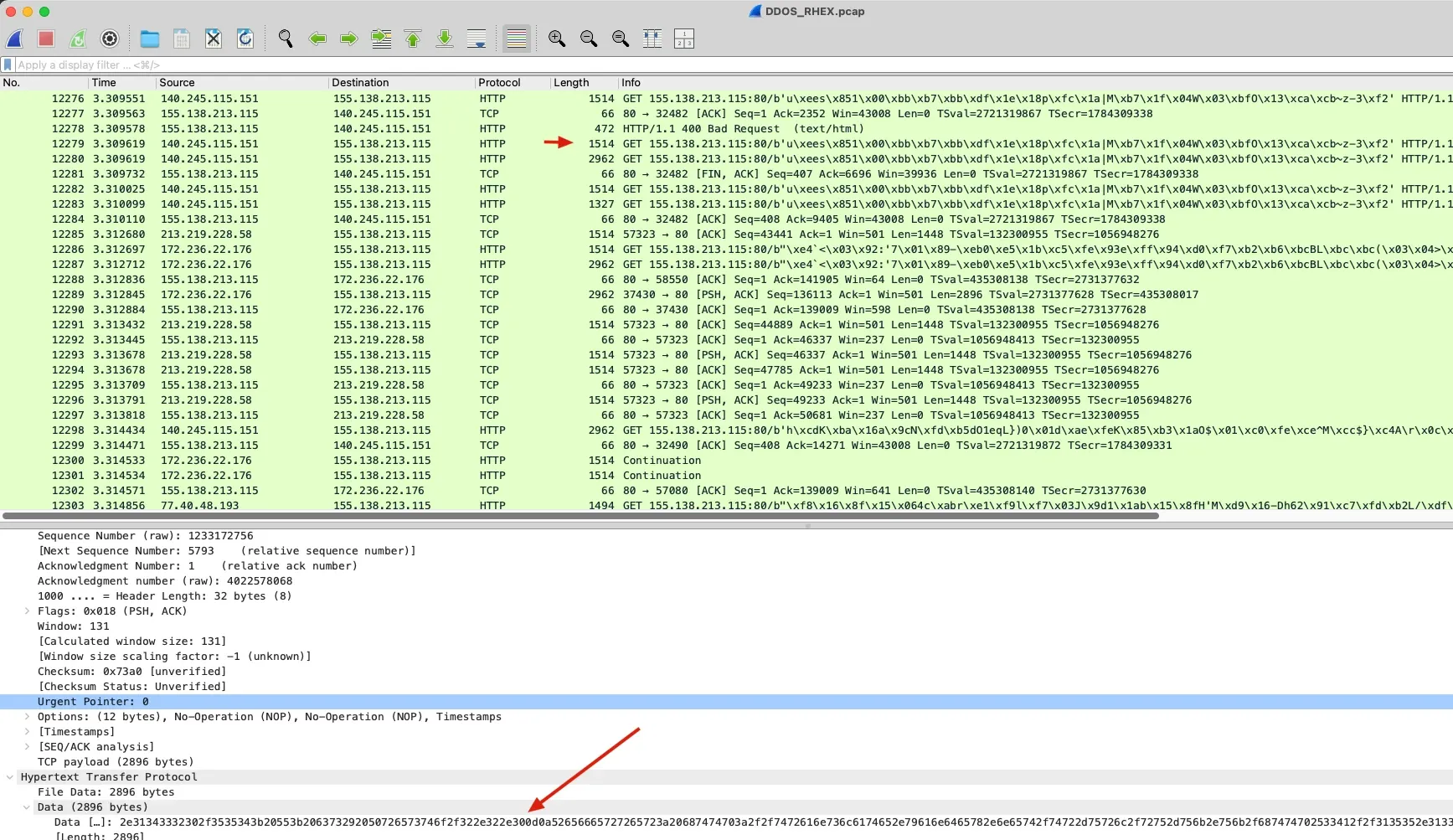Open capture options gear icon
The width and height of the screenshot is (1453, 840).
point(110,39)
